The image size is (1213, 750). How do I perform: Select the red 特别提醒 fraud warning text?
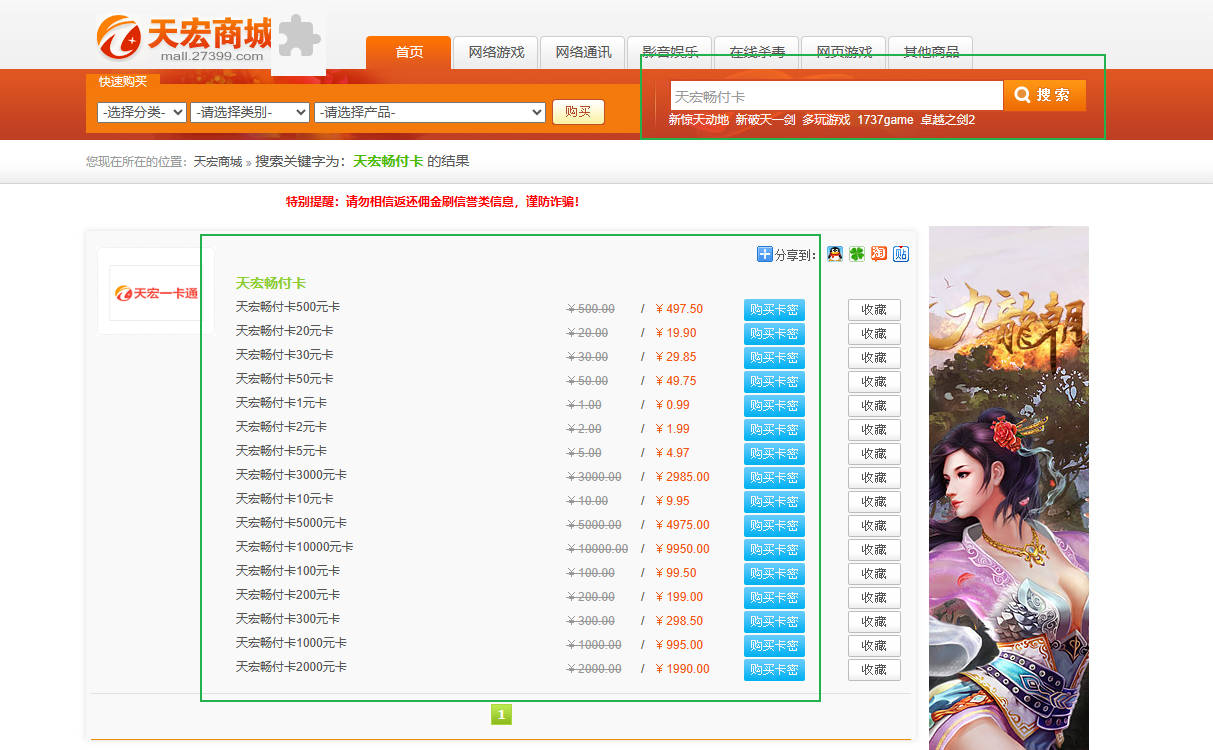coord(433,202)
